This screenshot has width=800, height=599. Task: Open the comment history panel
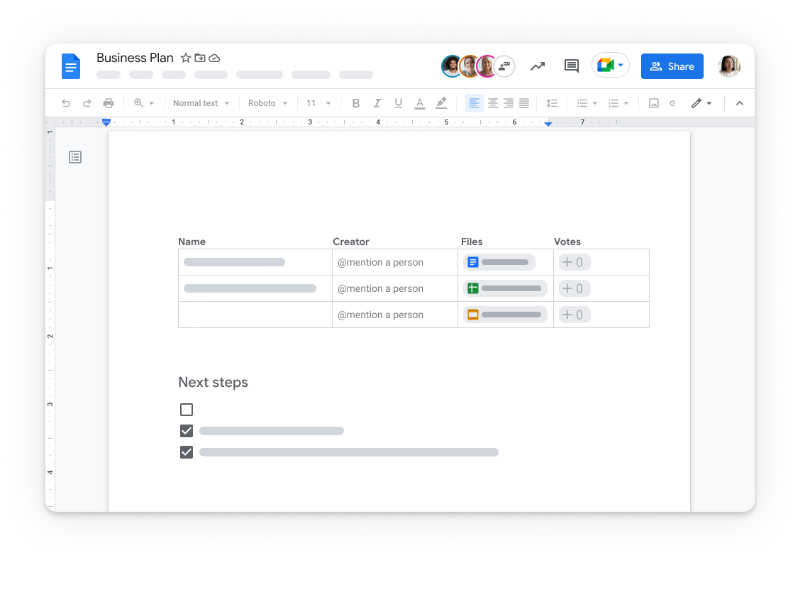pyautogui.click(x=570, y=65)
